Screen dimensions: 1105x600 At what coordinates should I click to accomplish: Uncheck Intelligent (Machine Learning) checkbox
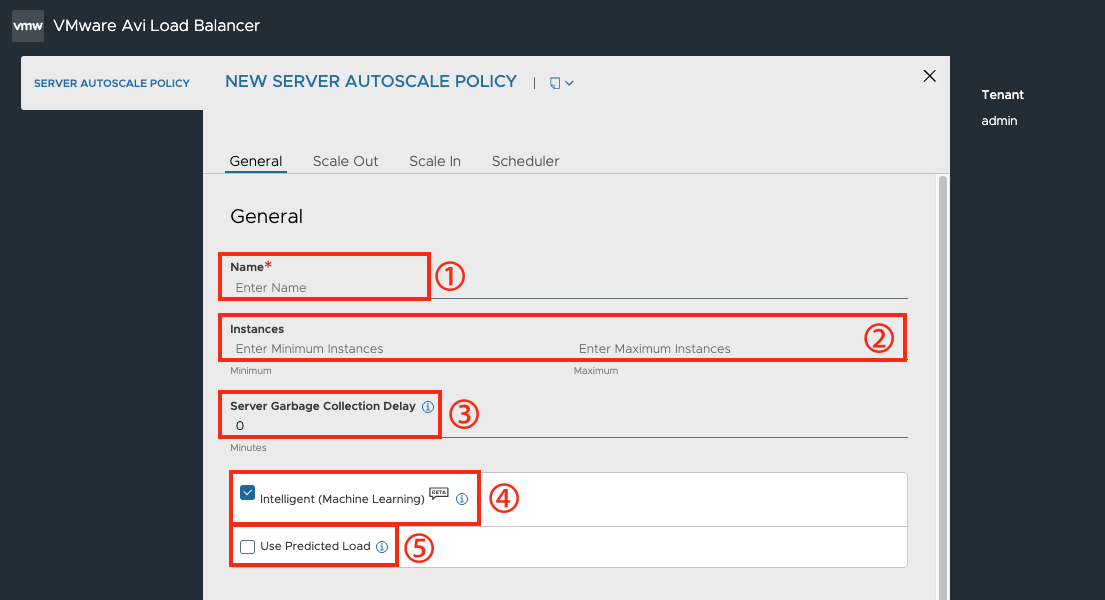(247, 493)
